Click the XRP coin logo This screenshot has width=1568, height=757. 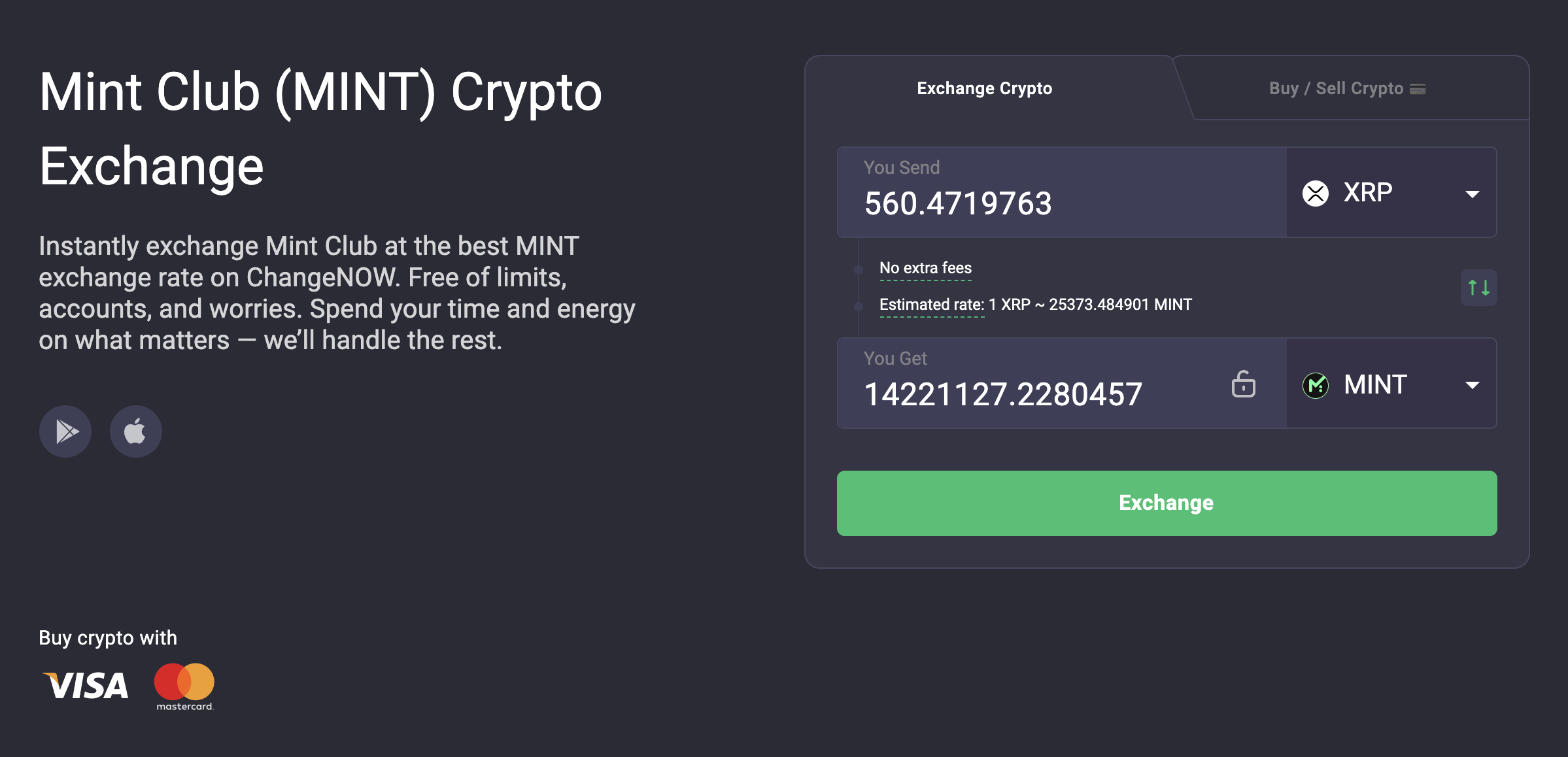click(x=1315, y=193)
